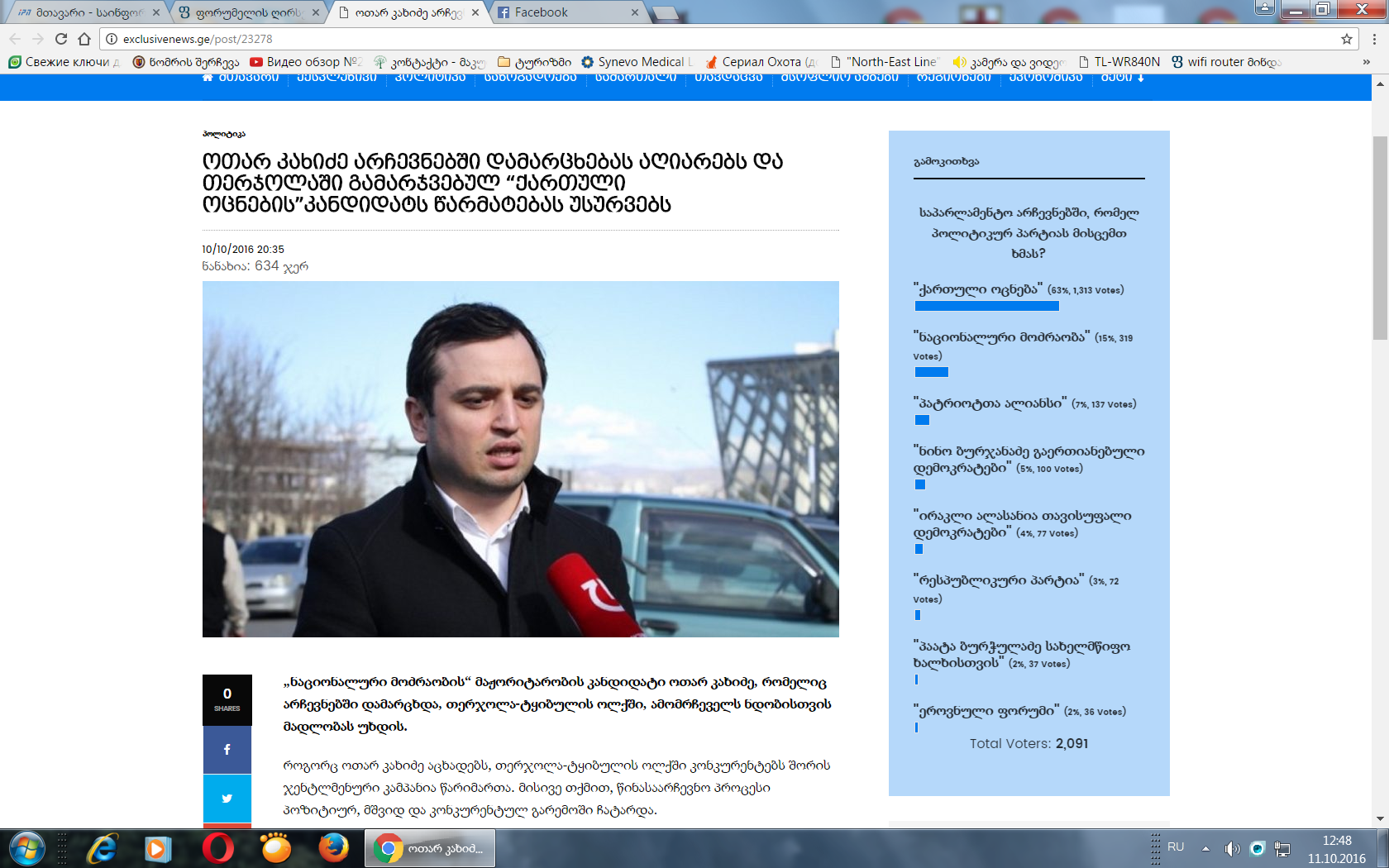Select the Chrome window taskbar button
Viewport: 1389px width, 868px height.
430,849
